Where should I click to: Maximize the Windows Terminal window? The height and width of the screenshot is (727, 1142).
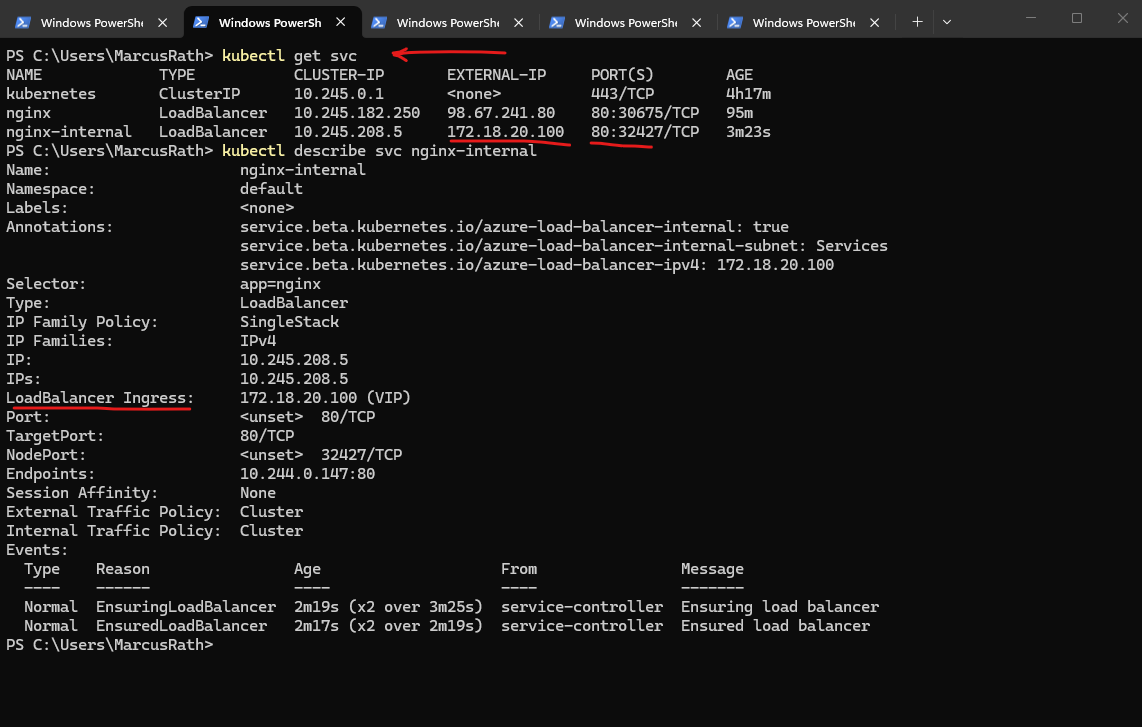pyautogui.click(x=1077, y=18)
